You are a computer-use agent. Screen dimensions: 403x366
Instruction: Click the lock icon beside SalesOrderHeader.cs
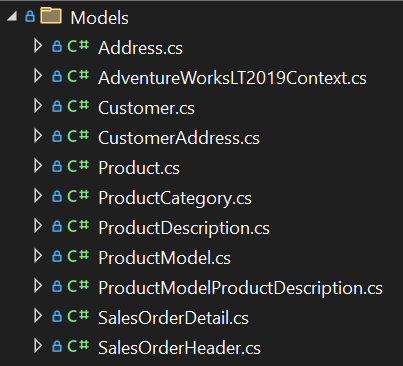click(57, 346)
